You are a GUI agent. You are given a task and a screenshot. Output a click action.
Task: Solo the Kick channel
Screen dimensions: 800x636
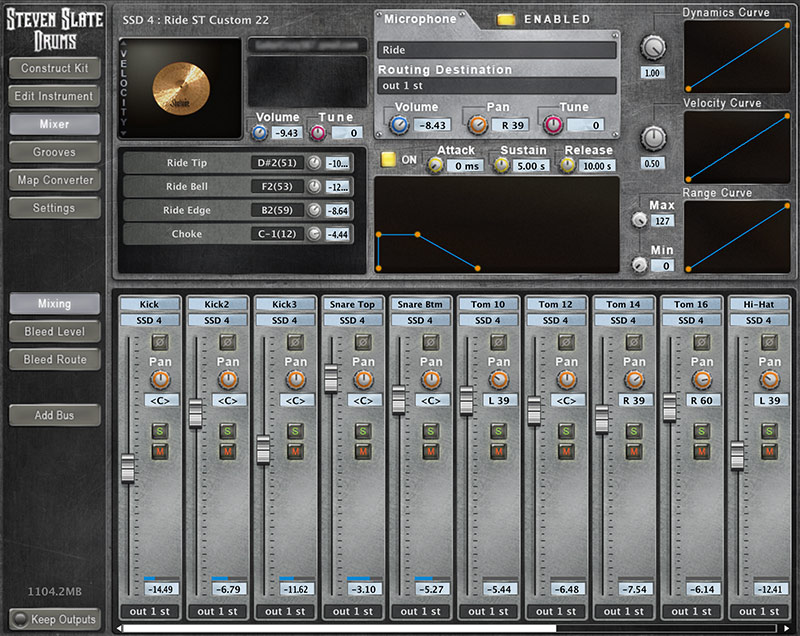(160, 431)
